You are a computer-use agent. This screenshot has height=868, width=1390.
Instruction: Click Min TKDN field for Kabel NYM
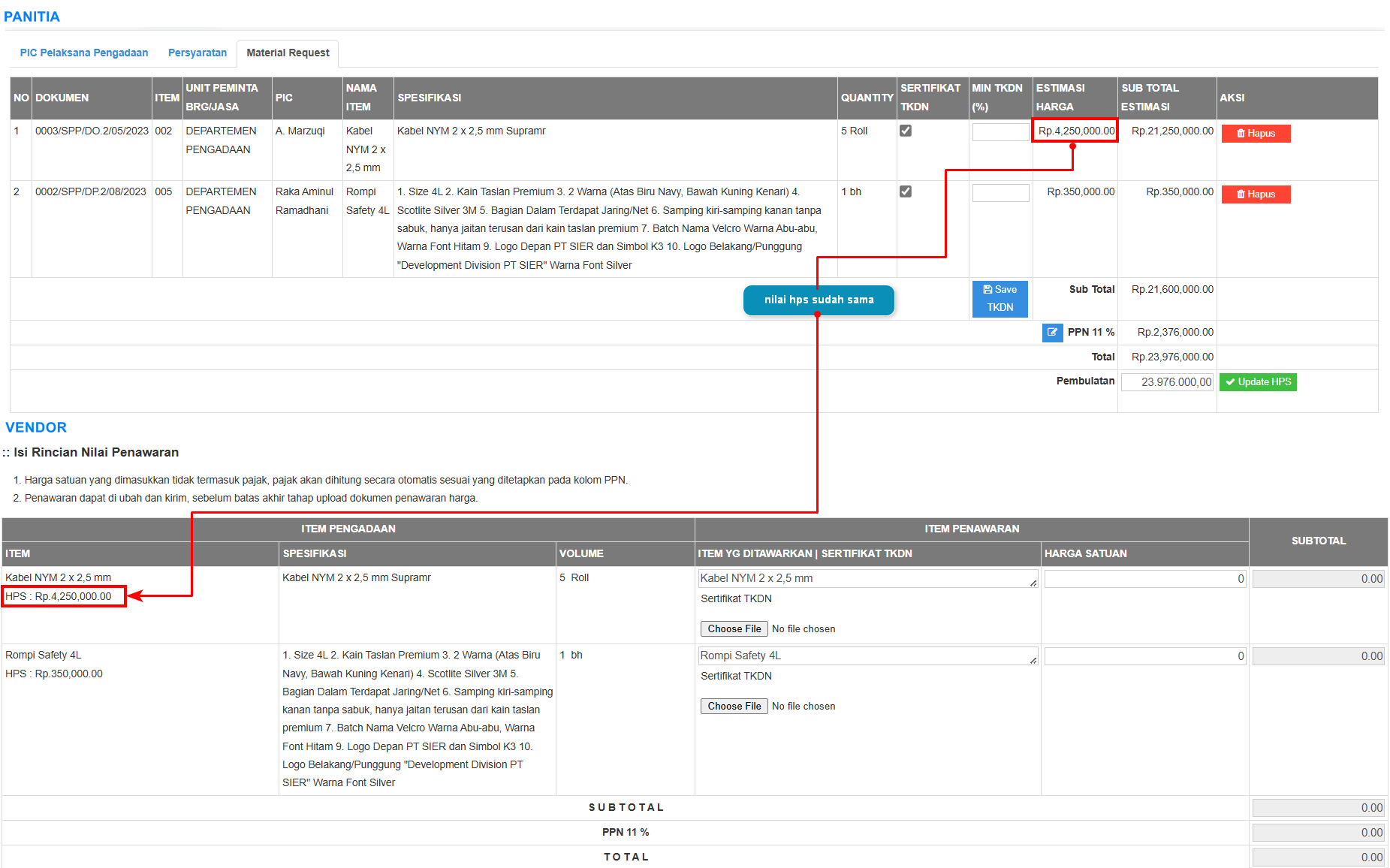(1000, 132)
